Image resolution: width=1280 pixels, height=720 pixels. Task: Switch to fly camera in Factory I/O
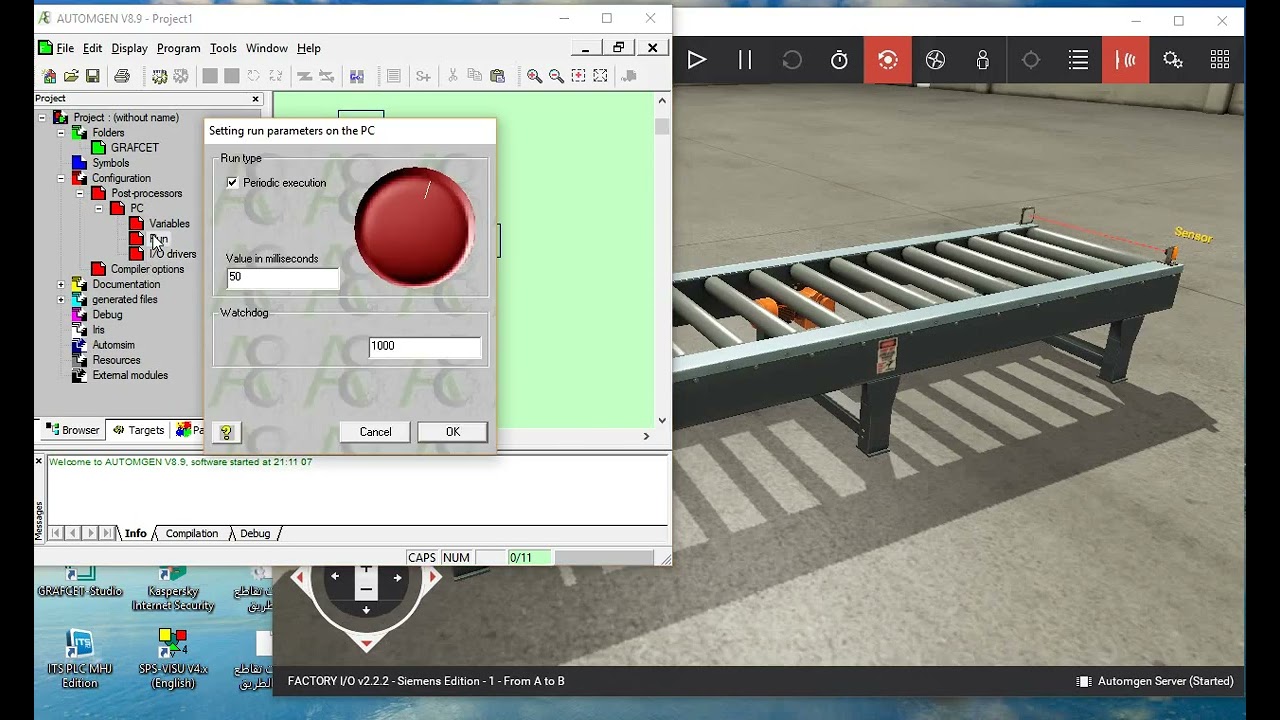click(935, 60)
